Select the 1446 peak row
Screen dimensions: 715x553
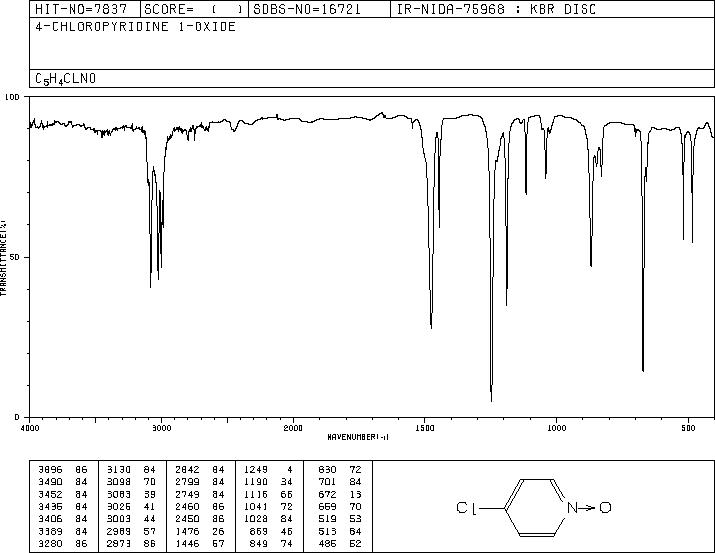coord(200,544)
